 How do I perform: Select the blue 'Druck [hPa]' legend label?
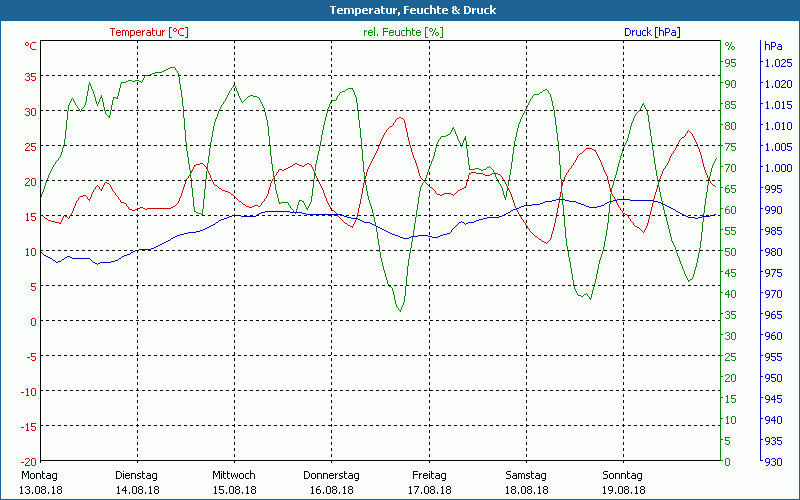pos(652,32)
